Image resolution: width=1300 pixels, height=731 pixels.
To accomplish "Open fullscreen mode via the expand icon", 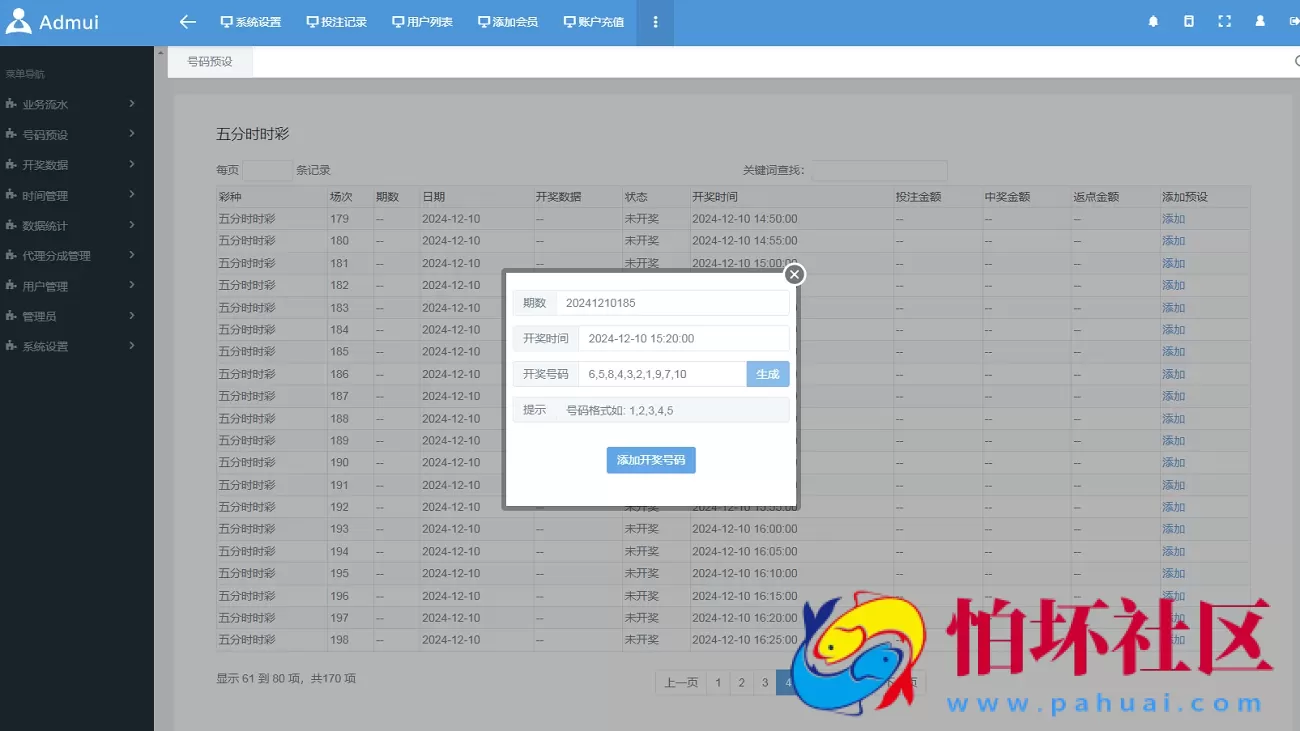I will 1224,20.
